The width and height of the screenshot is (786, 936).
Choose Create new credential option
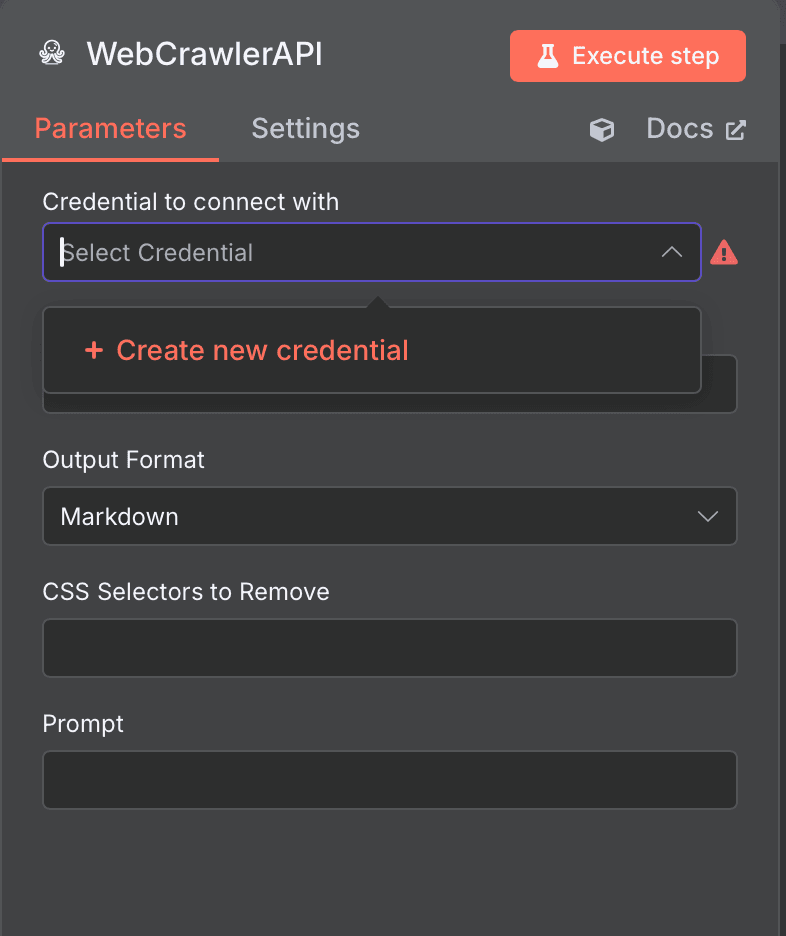pyautogui.click(x=262, y=350)
